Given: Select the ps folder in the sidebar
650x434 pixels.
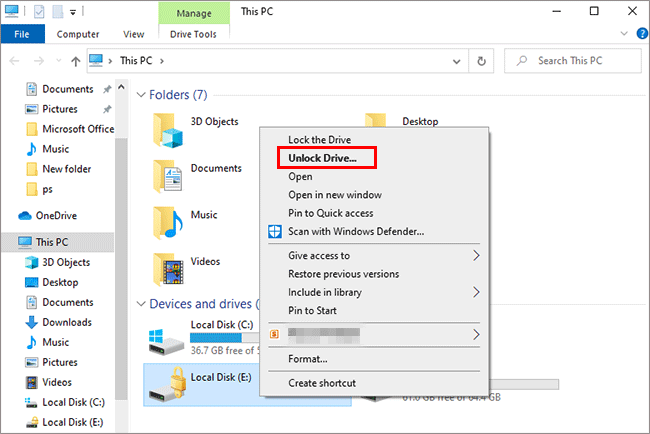Looking at the screenshot, I should (39, 189).
